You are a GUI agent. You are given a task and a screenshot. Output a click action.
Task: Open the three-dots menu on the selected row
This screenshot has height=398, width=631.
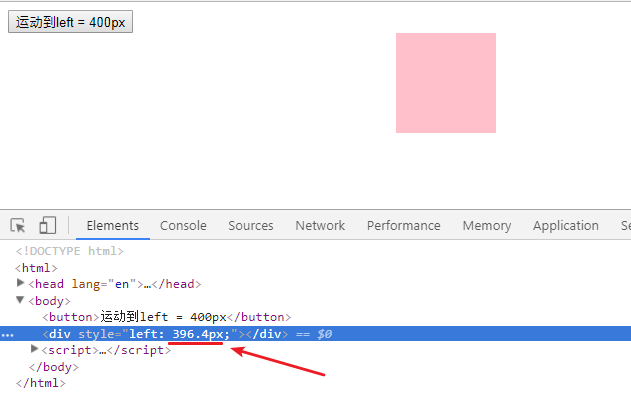[x=8, y=335]
